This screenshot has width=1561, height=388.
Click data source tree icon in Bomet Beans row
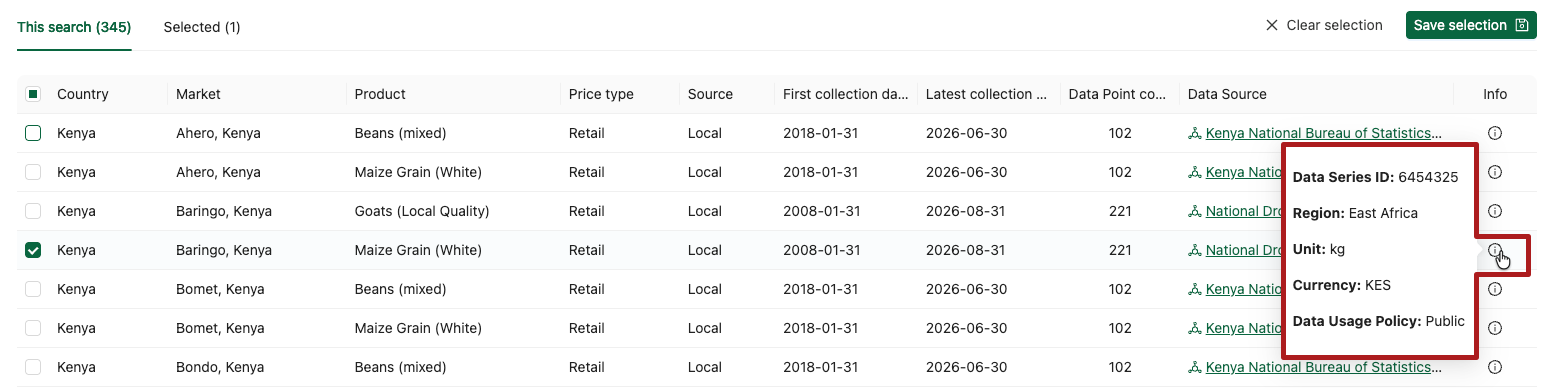click(x=1194, y=289)
